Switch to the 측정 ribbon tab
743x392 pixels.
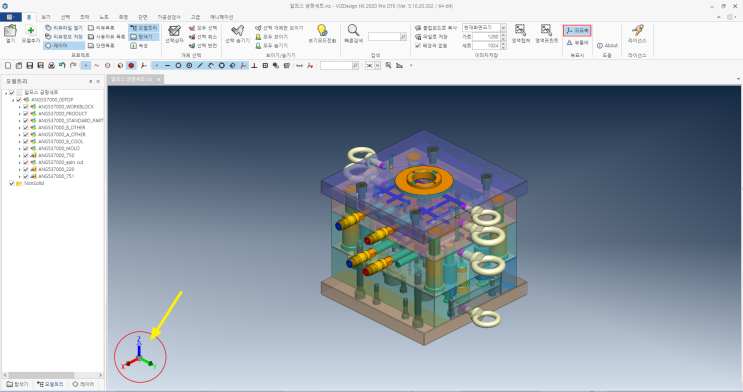coord(123,17)
